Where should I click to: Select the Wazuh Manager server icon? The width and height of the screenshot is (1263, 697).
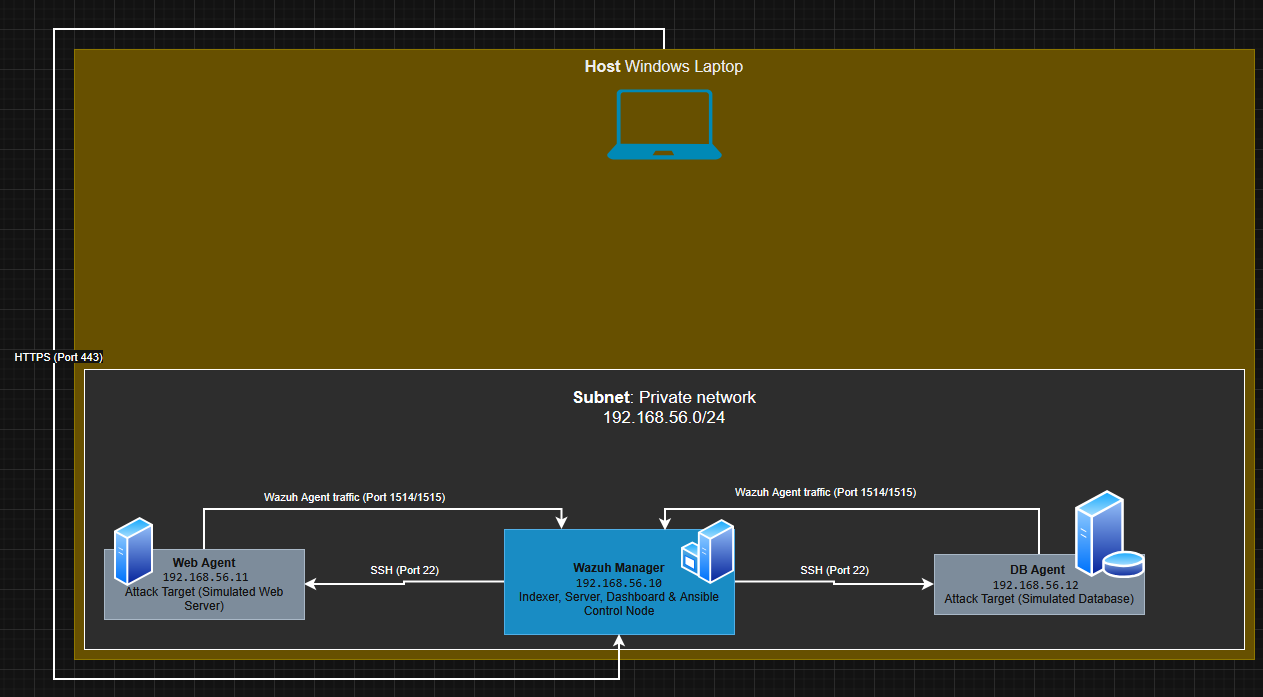[x=707, y=552]
